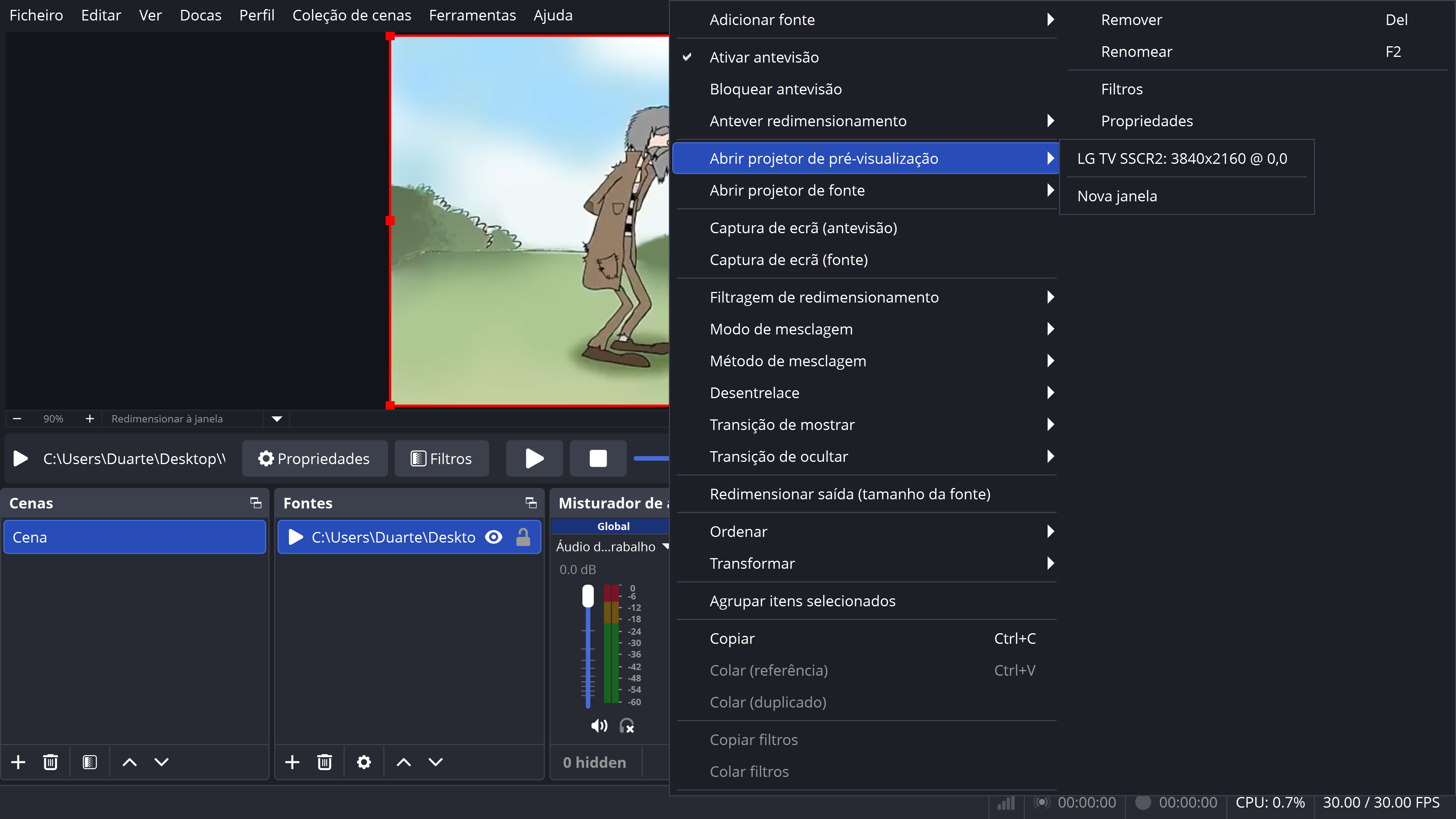The image size is (1456, 819).
Task: Choose Copiar in context menu
Action: [x=866, y=639]
